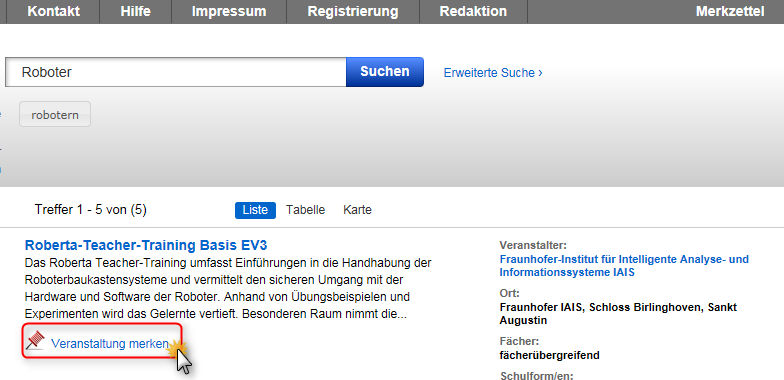Click the pushpin icon beside Veranstaltung merken

(36, 340)
